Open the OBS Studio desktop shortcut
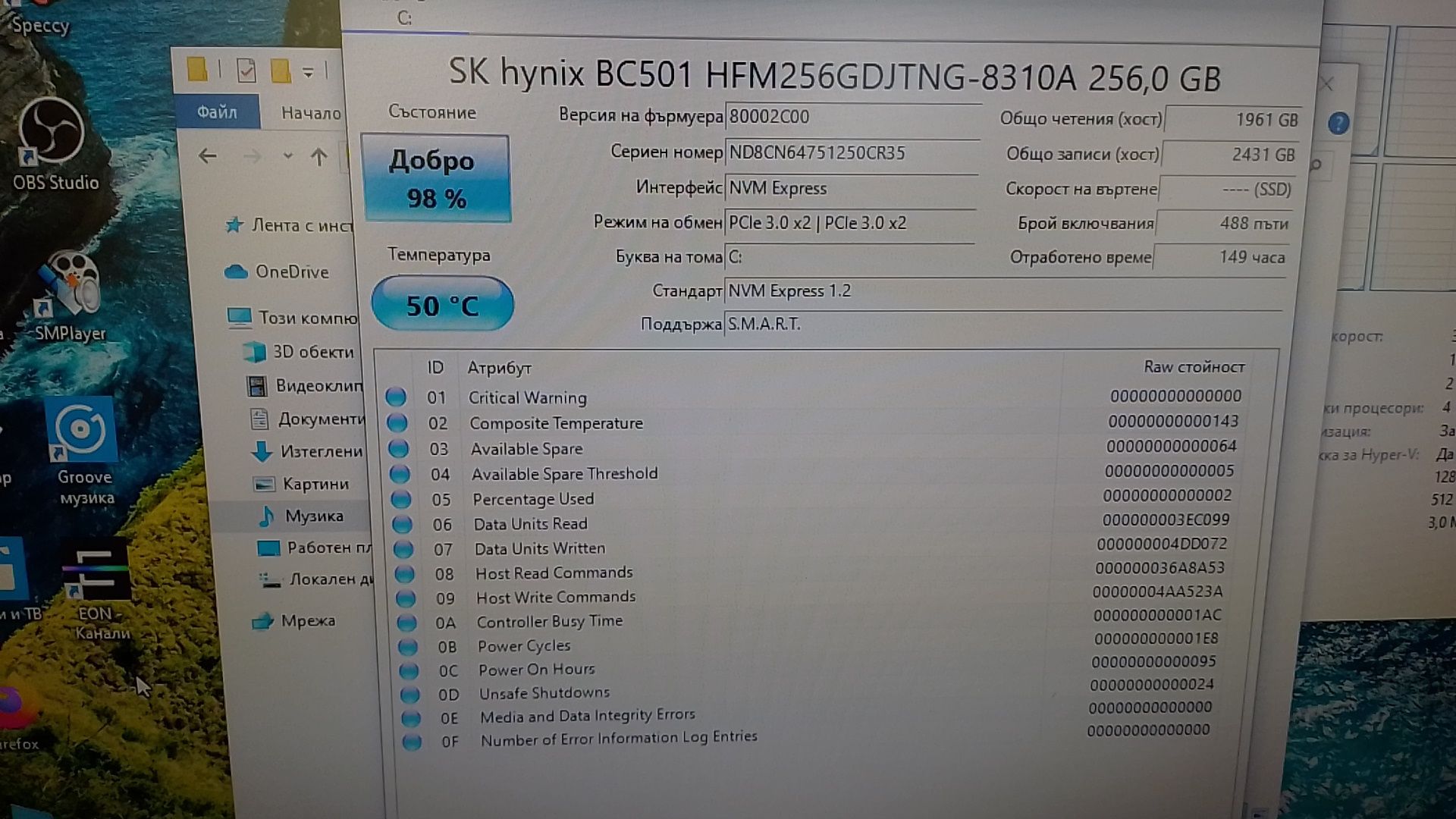Image resolution: width=1456 pixels, height=819 pixels. point(54,144)
